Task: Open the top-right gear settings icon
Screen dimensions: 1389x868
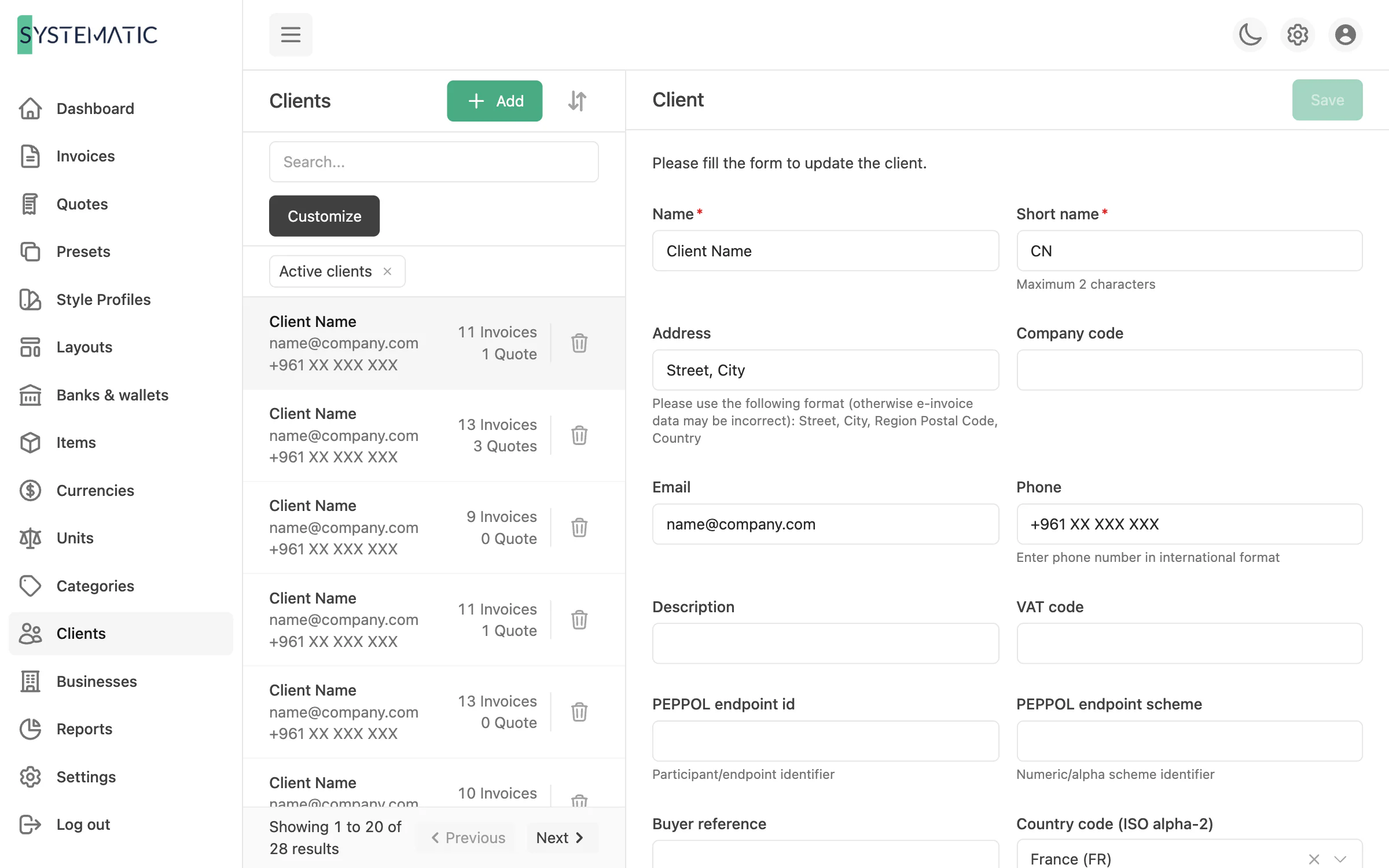Action: click(x=1298, y=35)
